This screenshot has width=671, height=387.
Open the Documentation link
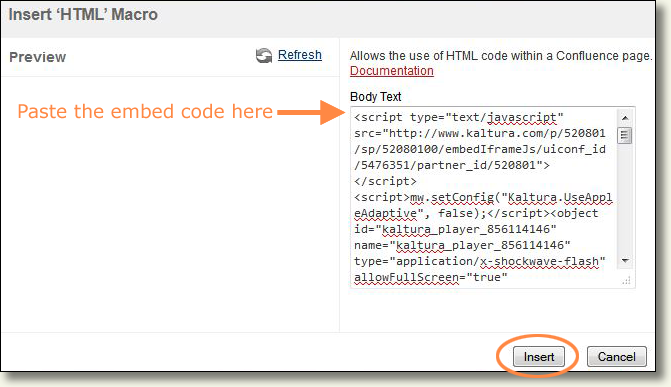click(392, 71)
